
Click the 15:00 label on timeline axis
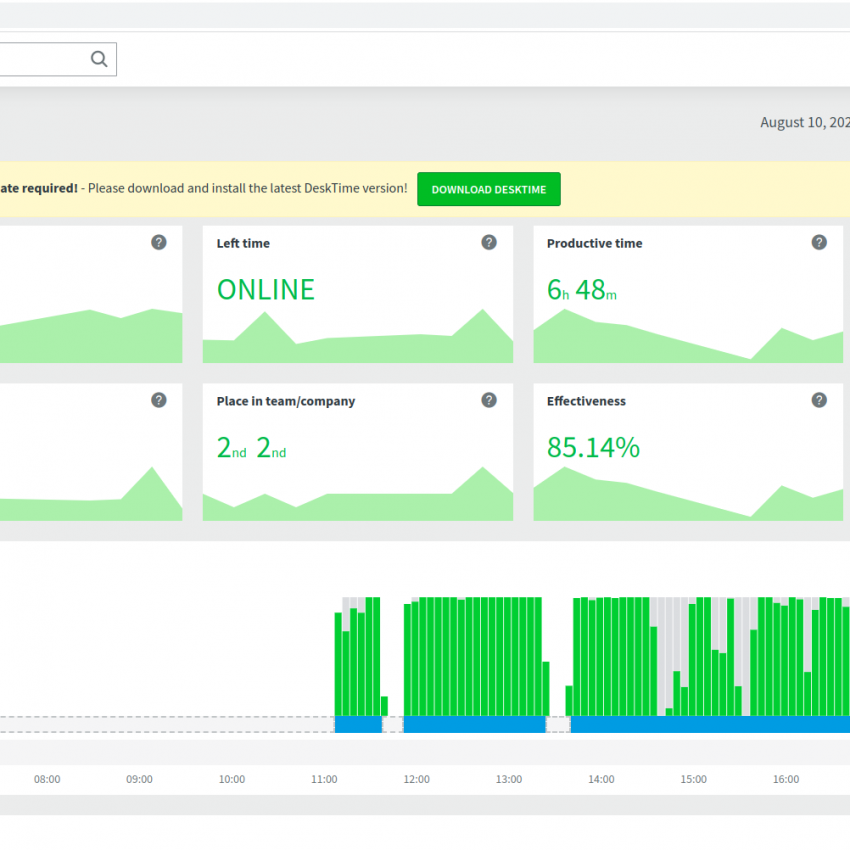click(693, 779)
